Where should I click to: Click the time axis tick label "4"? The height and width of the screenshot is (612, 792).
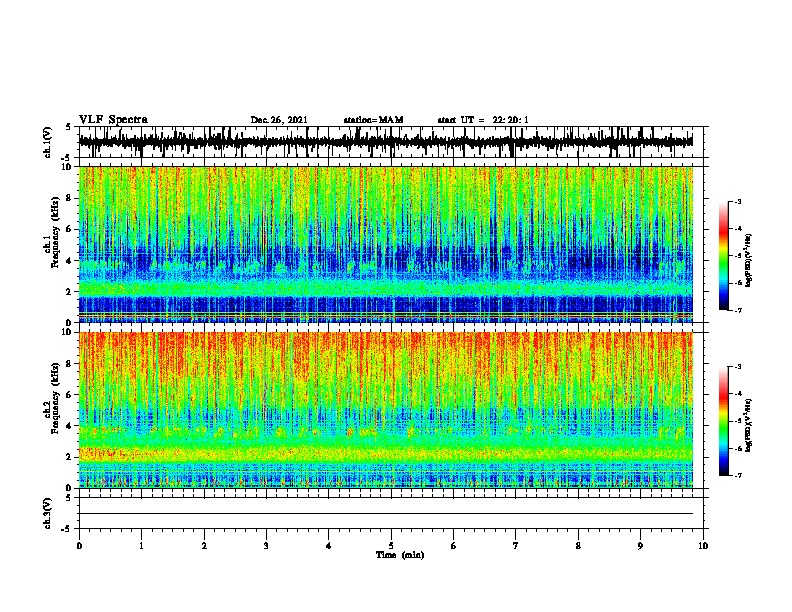[x=329, y=546]
